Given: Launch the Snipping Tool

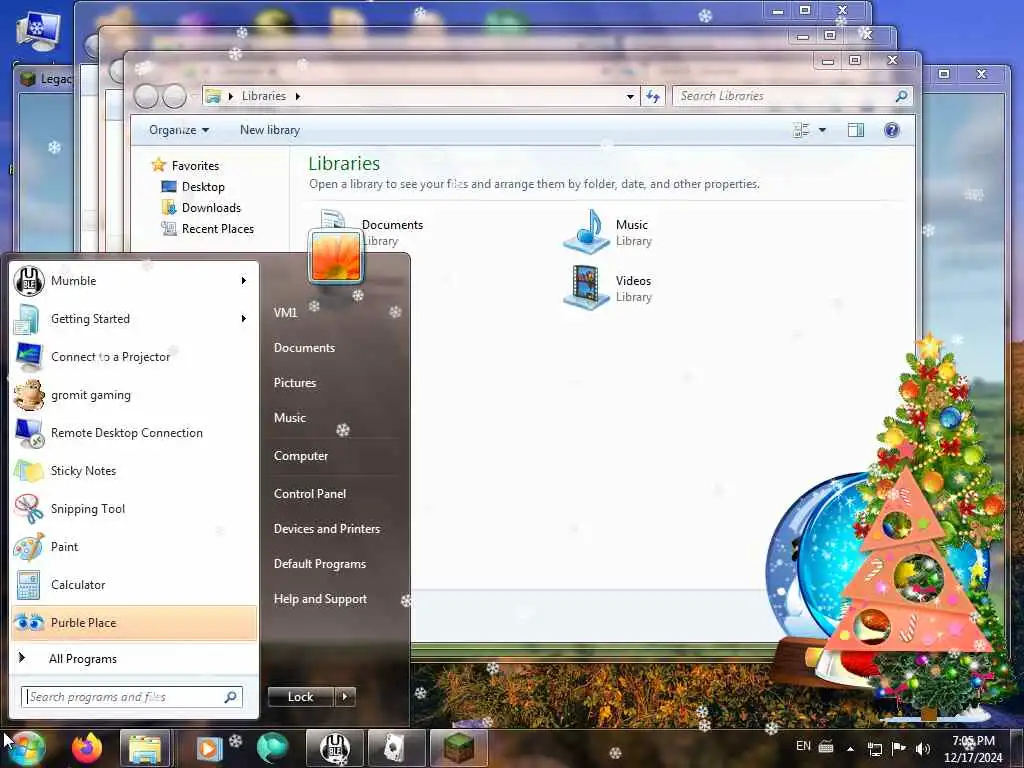Looking at the screenshot, I should click(x=134, y=509).
